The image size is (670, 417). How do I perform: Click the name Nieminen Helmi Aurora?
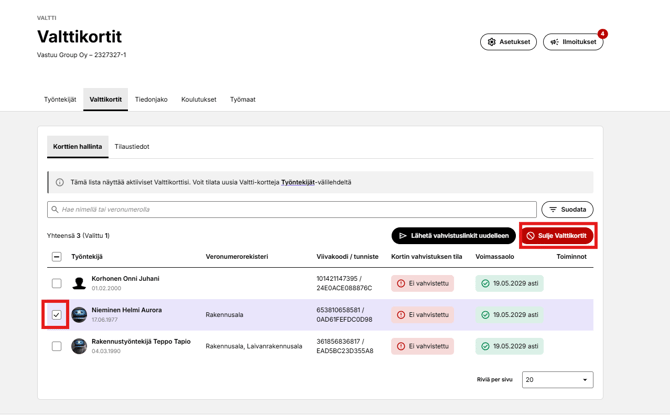pos(126,310)
